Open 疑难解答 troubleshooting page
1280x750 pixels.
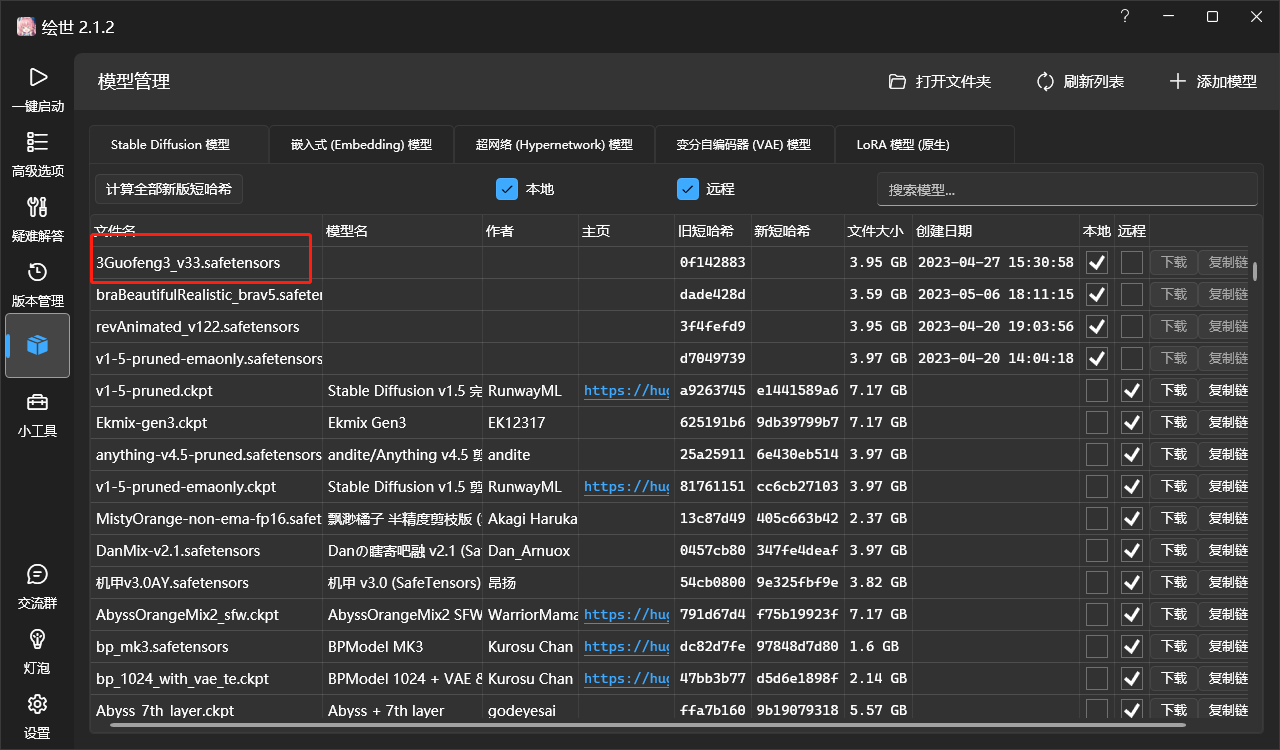(x=37, y=219)
